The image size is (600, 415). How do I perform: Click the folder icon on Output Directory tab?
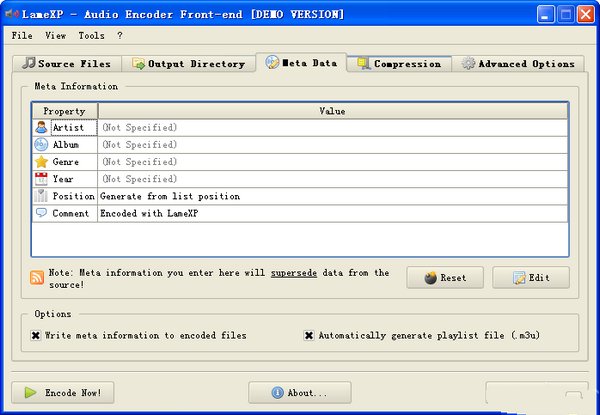[x=139, y=63]
